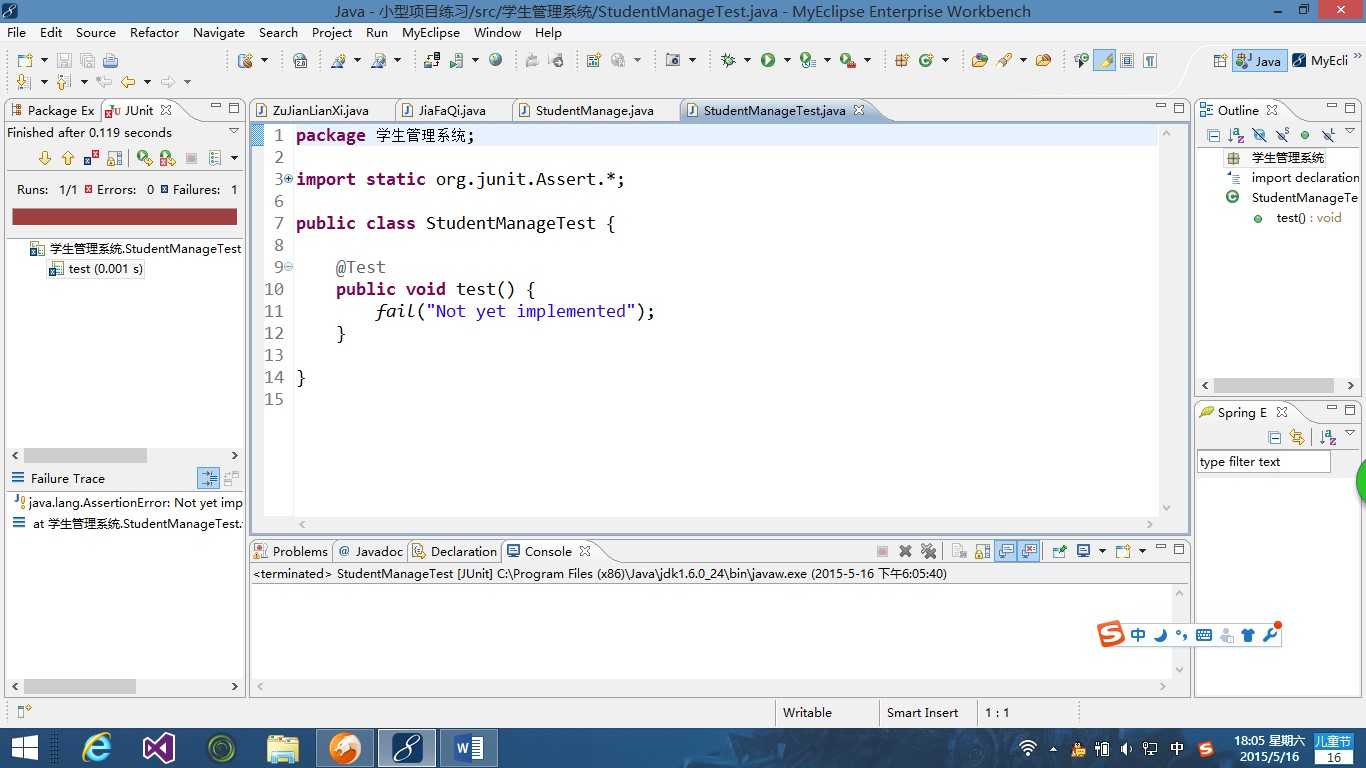Toggle Show Console When Standard Out Changes

tap(1006, 551)
